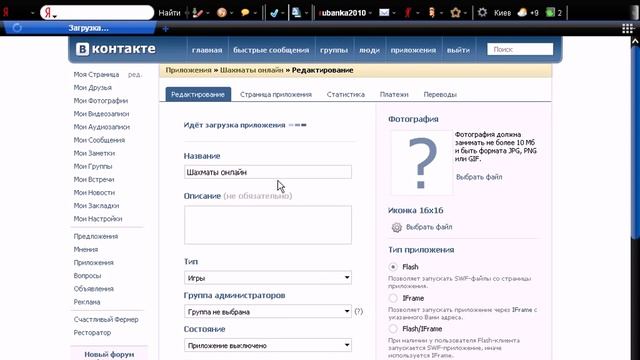Open dropdown arrow next to the Yandex logo

pos(32,13)
